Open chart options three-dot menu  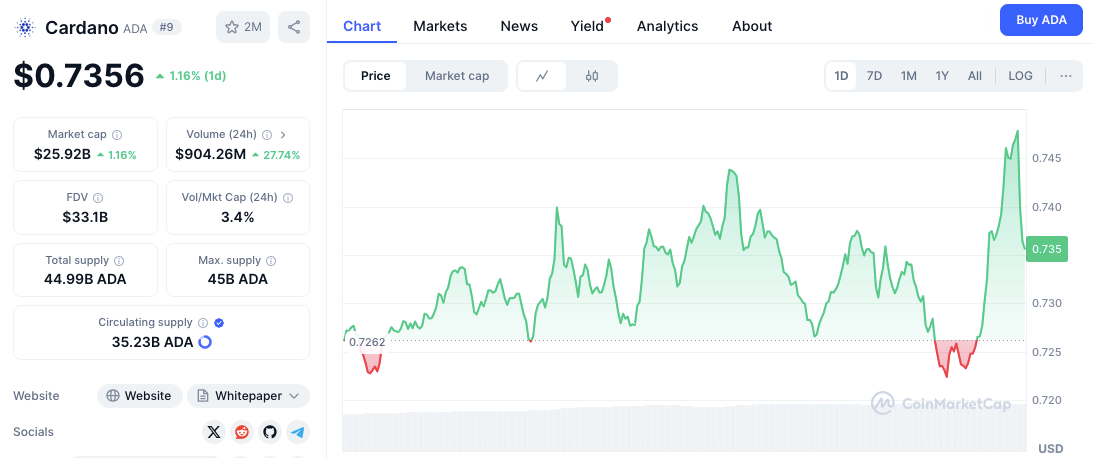1066,76
